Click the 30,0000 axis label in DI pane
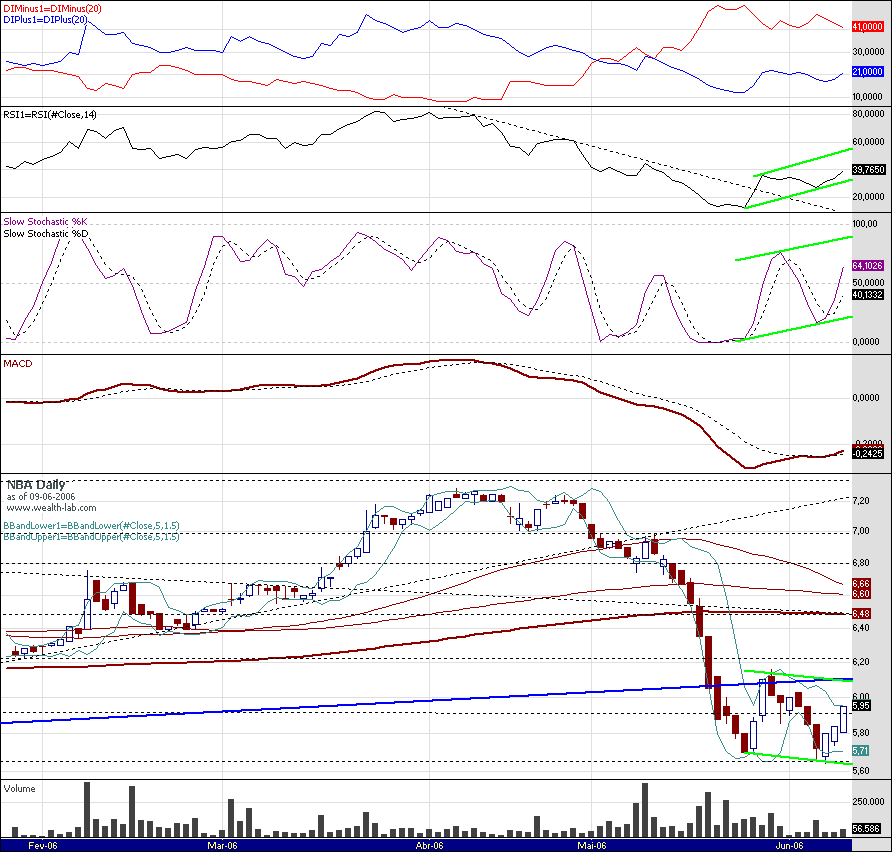 (x=868, y=52)
